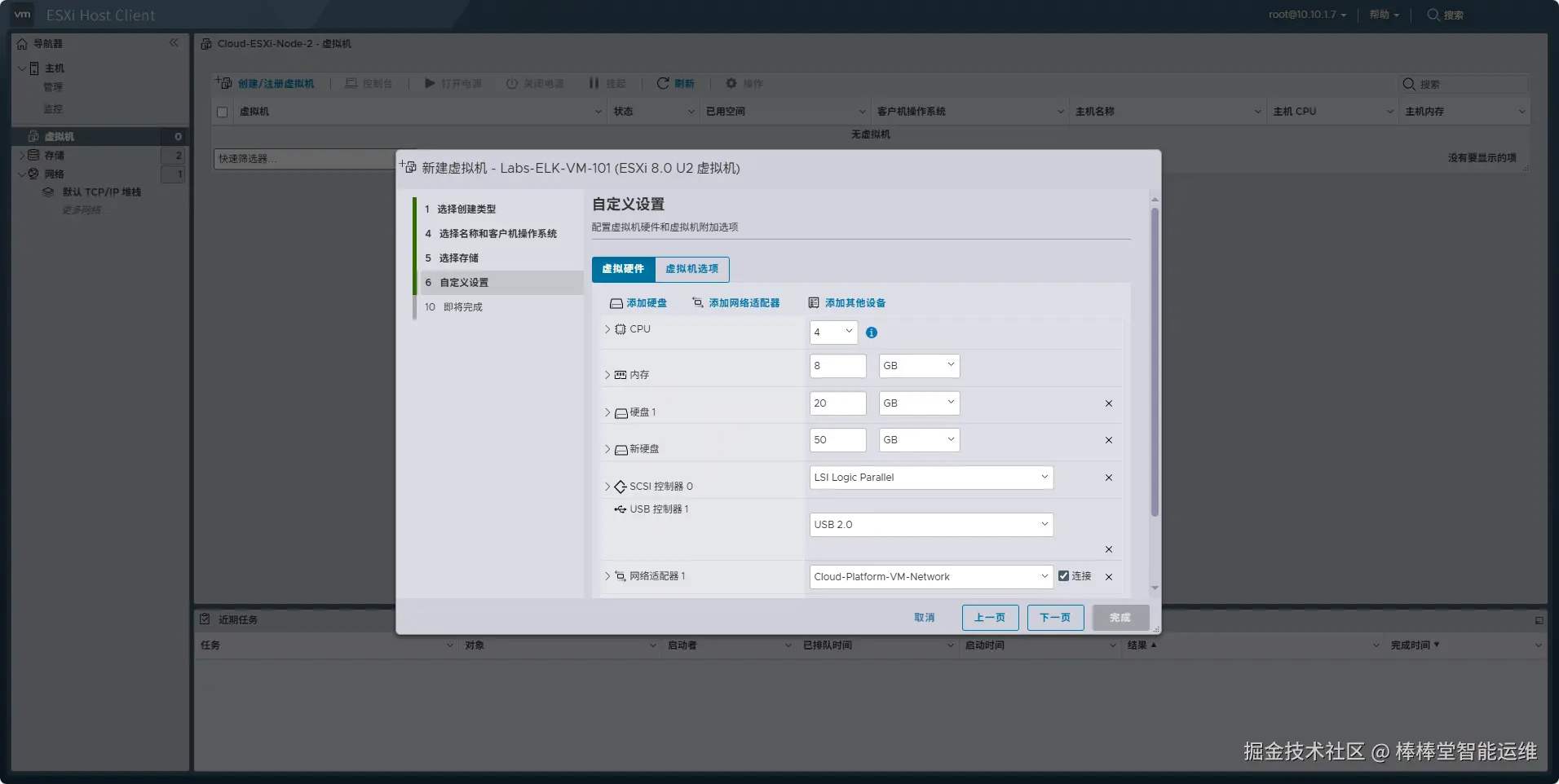Open the 帮助 help menu
This screenshot has width=1559, height=784.
click(1384, 15)
